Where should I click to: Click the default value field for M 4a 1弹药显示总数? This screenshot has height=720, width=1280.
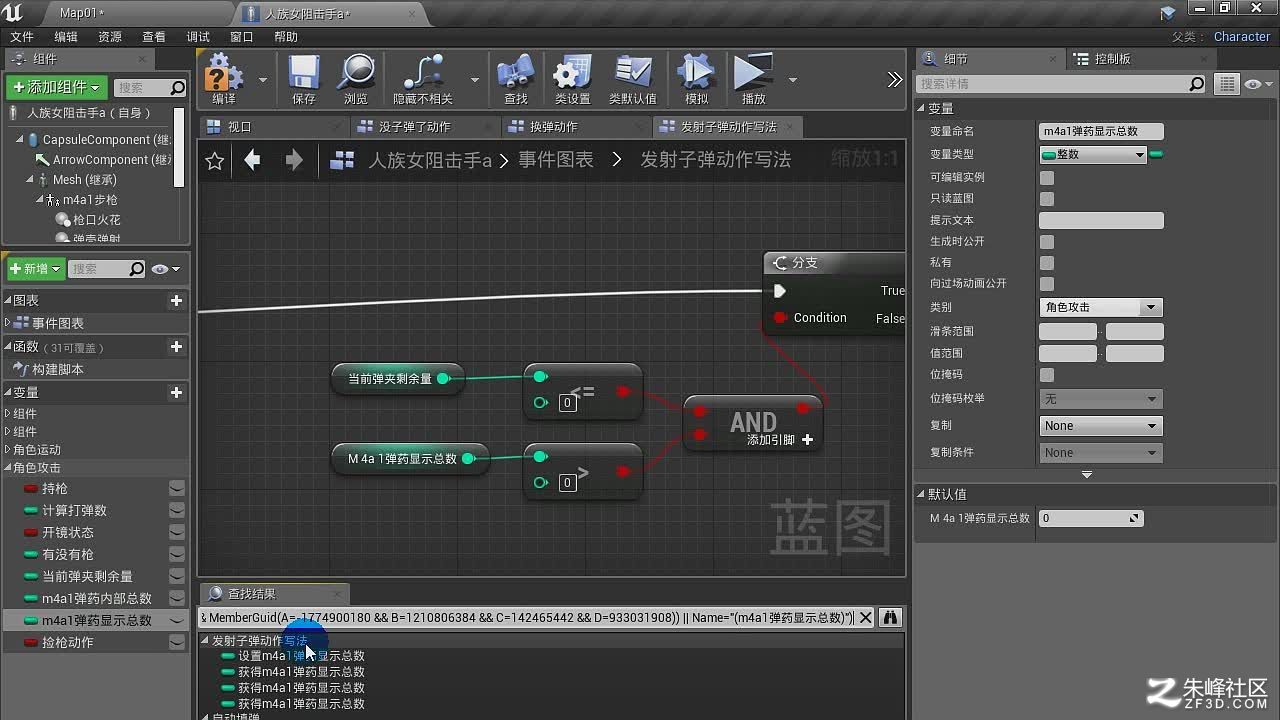coord(1090,518)
